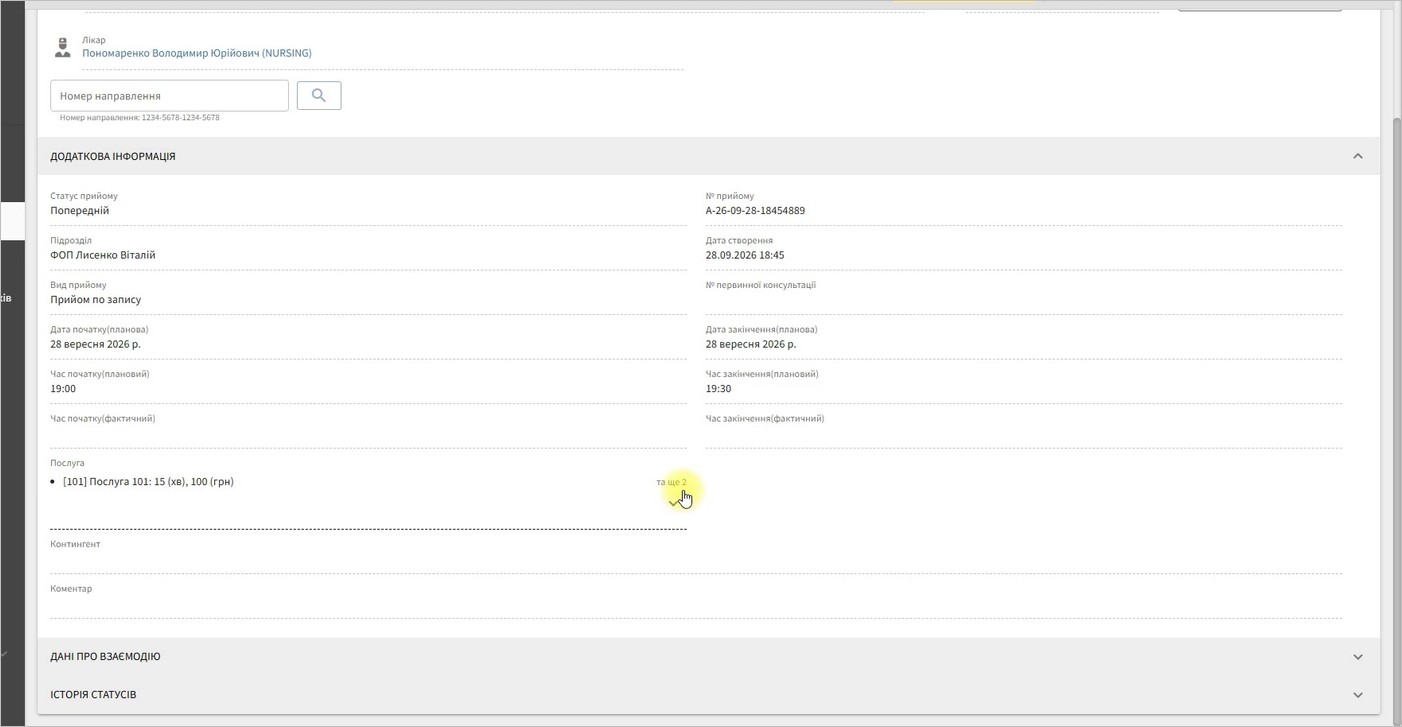1402x727 pixels.
Task: Click the 'Коментар' field label
Action: tap(71, 589)
